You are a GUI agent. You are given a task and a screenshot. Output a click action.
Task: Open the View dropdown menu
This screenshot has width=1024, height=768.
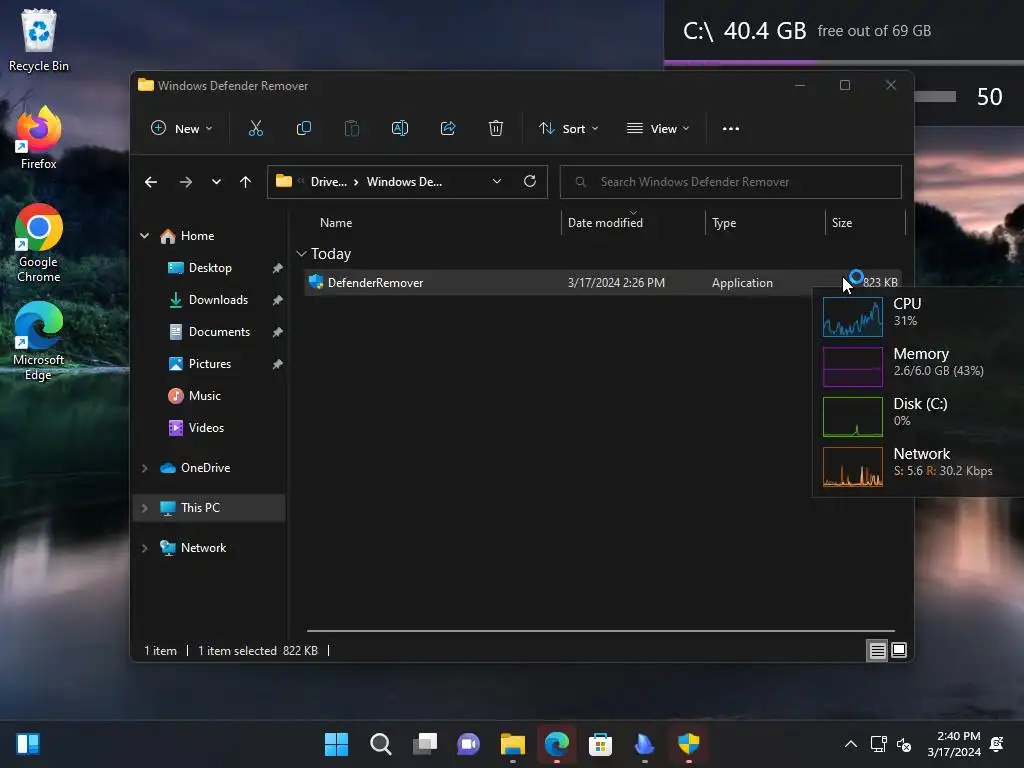pyautogui.click(x=658, y=129)
